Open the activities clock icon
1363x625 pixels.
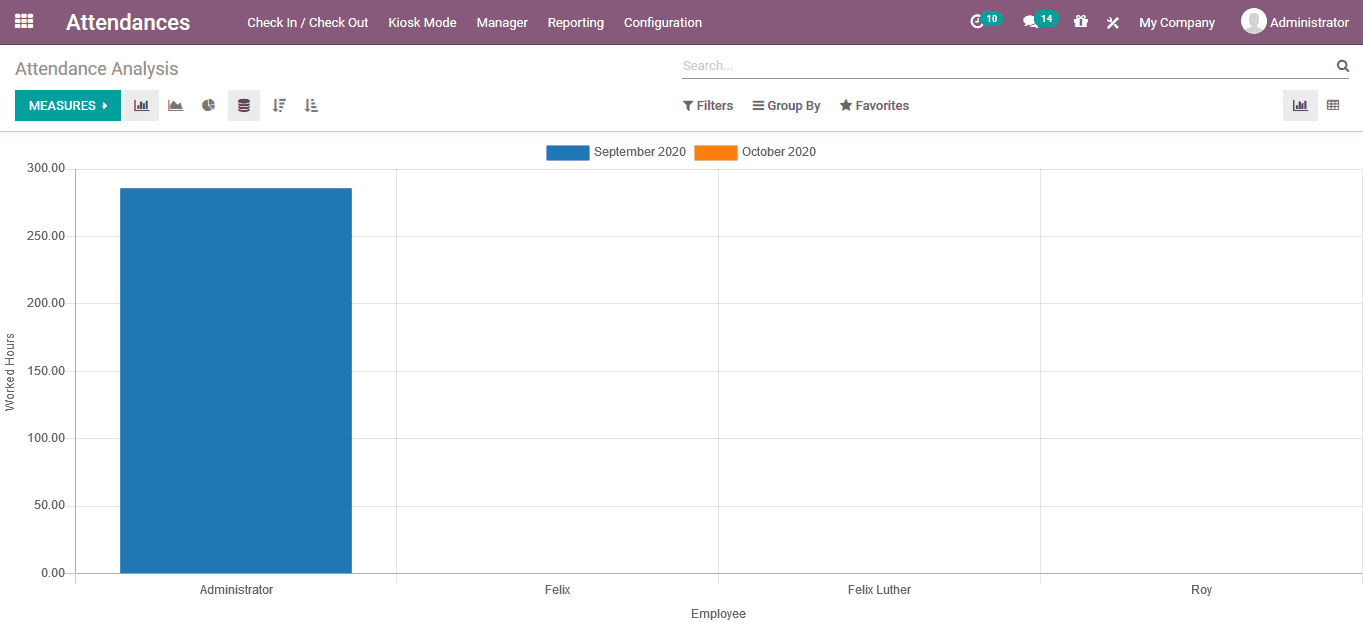coord(978,21)
